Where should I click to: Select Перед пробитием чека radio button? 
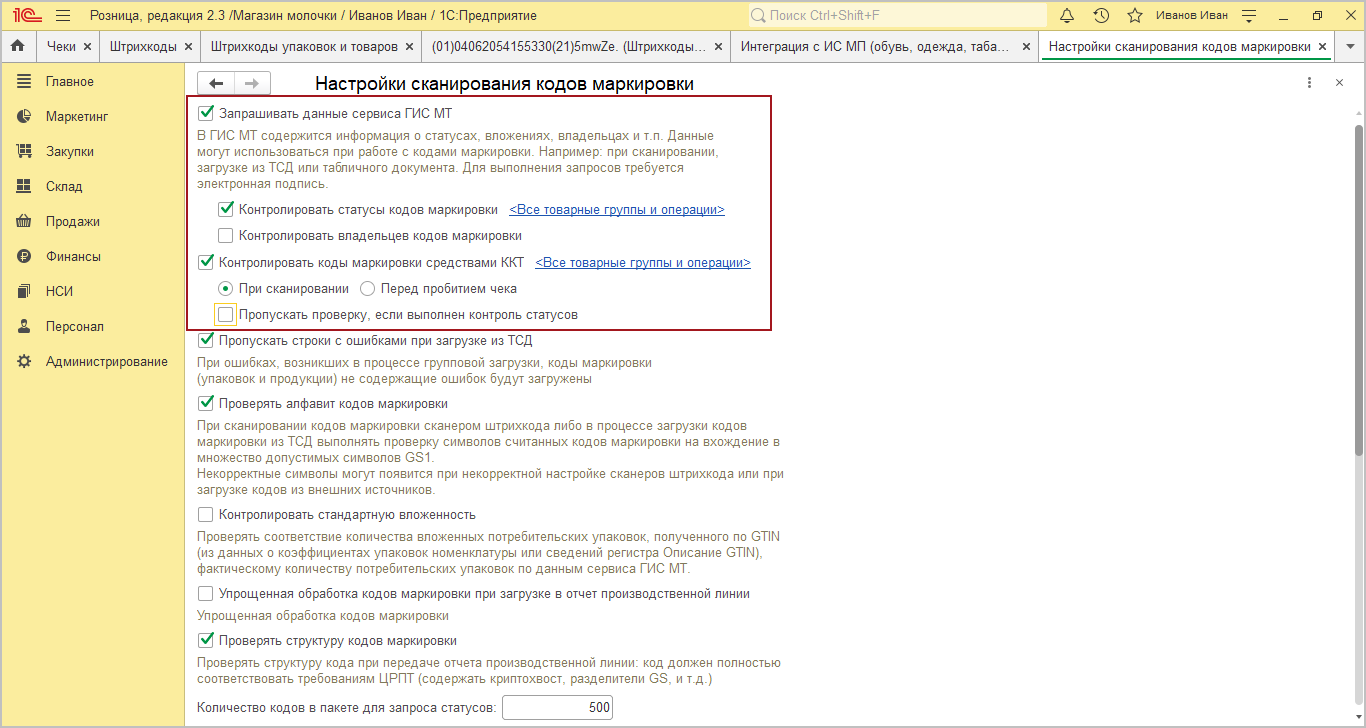click(x=368, y=288)
